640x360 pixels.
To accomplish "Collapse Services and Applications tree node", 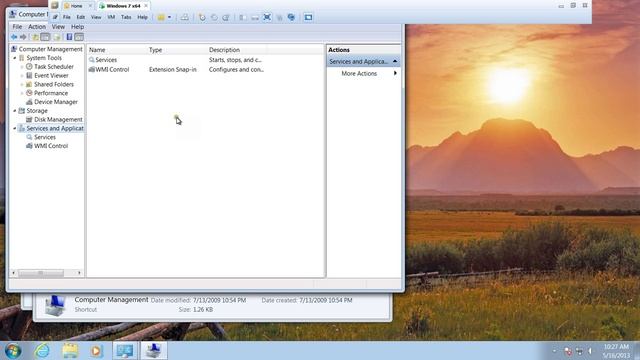I will click(15, 128).
